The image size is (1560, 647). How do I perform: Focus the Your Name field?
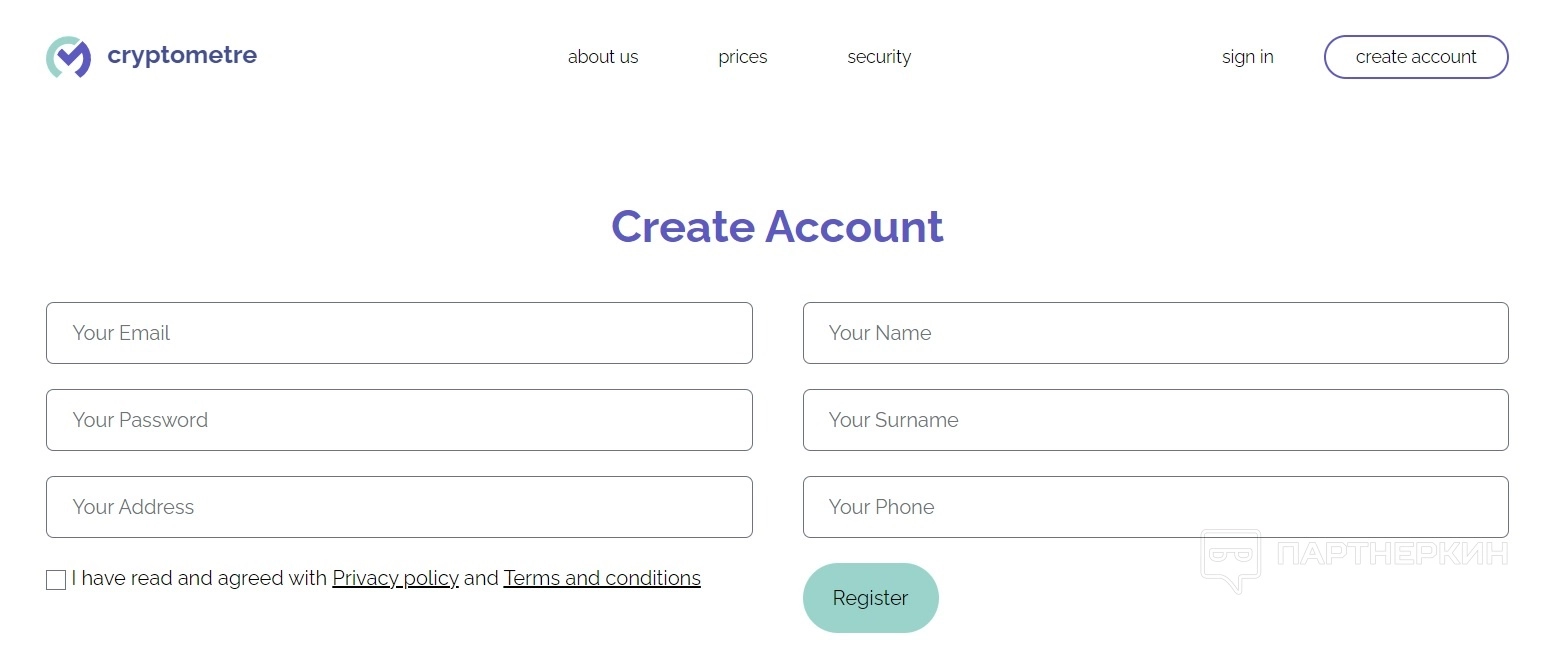[x=1155, y=333]
